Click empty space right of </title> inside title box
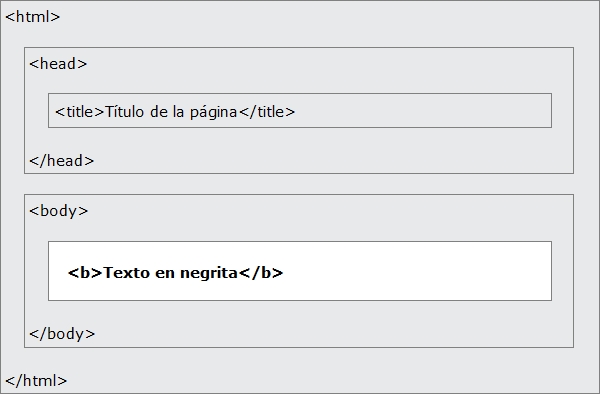 point(423,111)
